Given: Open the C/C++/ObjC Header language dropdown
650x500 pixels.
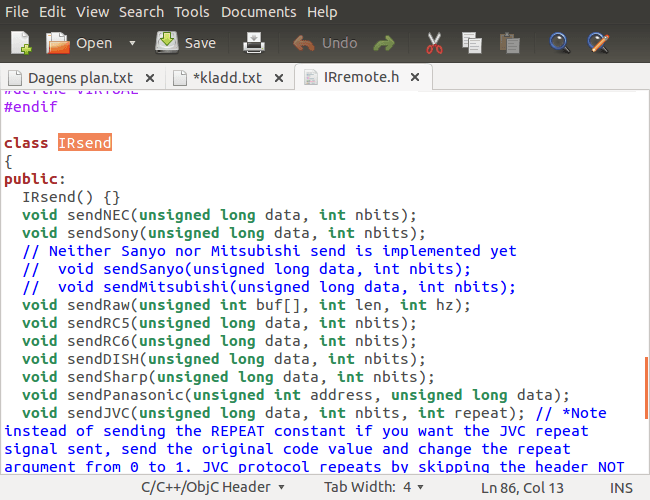Looking at the screenshot, I should click(x=213, y=487).
